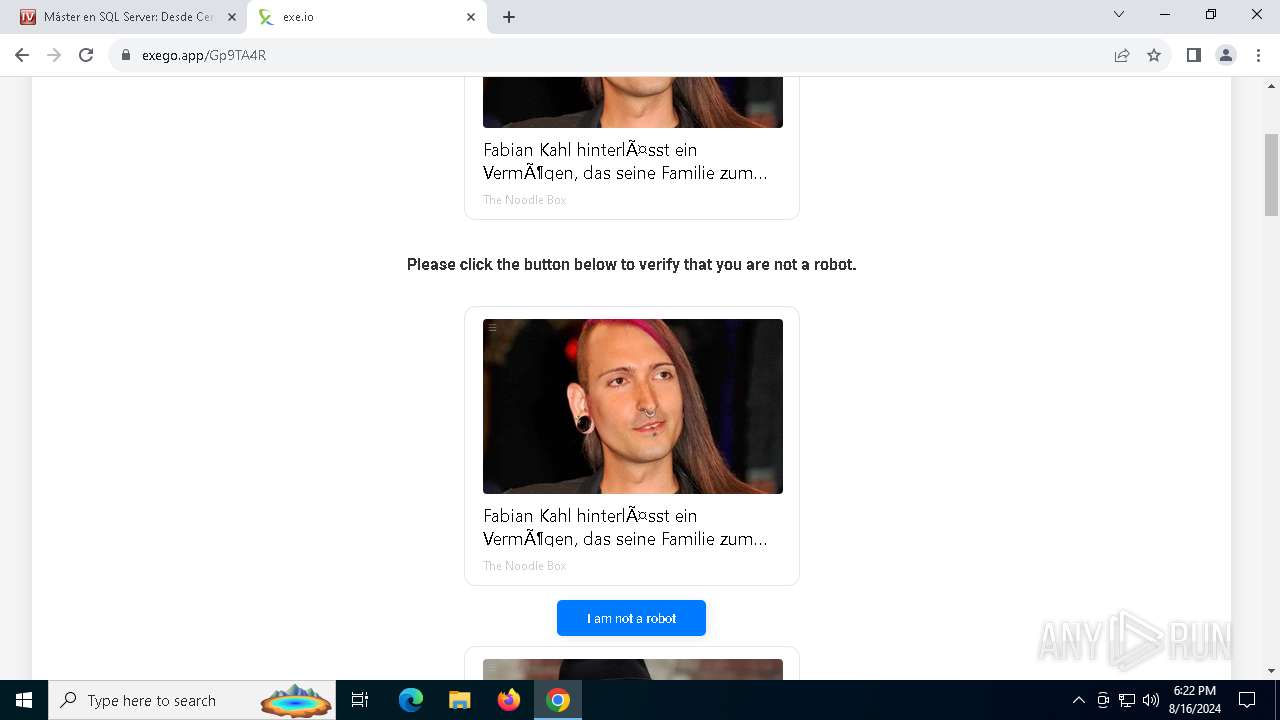The width and height of the screenshot is (1280, 720).
Task: Open the Chrome profile avatar
Action: coord(1225,55)
